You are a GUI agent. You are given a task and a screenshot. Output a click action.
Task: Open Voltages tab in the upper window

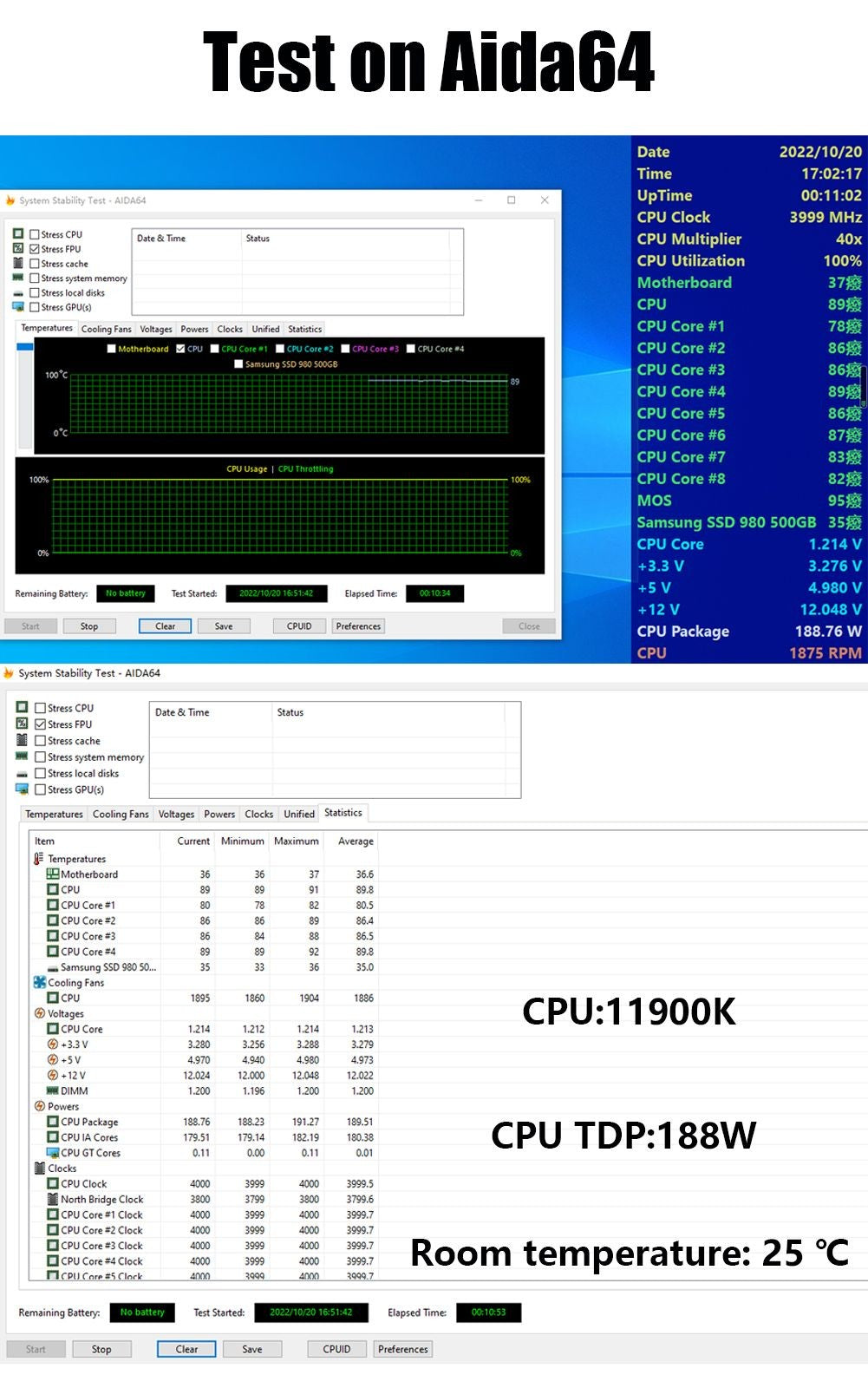[156, 329]
